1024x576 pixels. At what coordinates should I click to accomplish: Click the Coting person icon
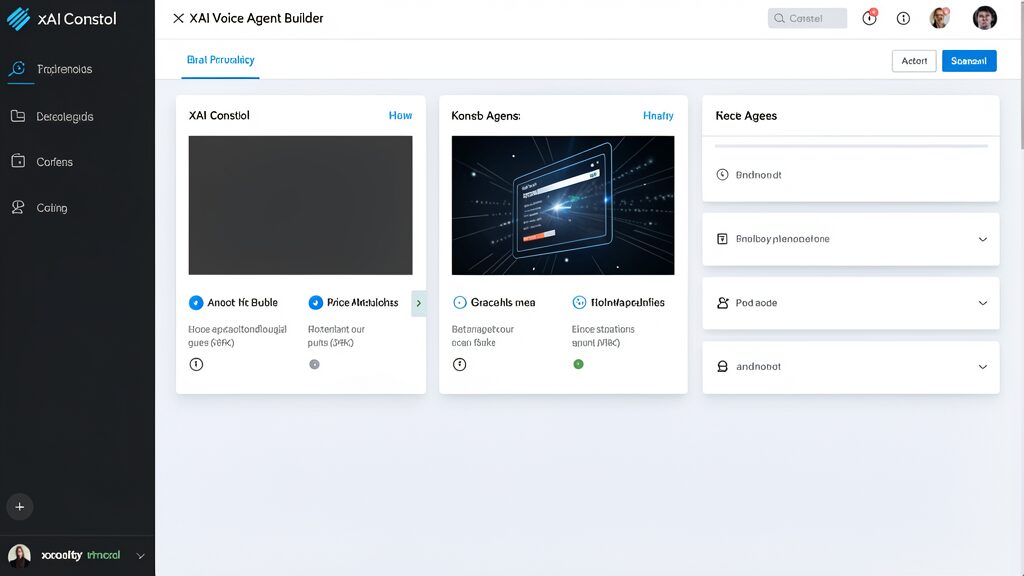point(18,207)
